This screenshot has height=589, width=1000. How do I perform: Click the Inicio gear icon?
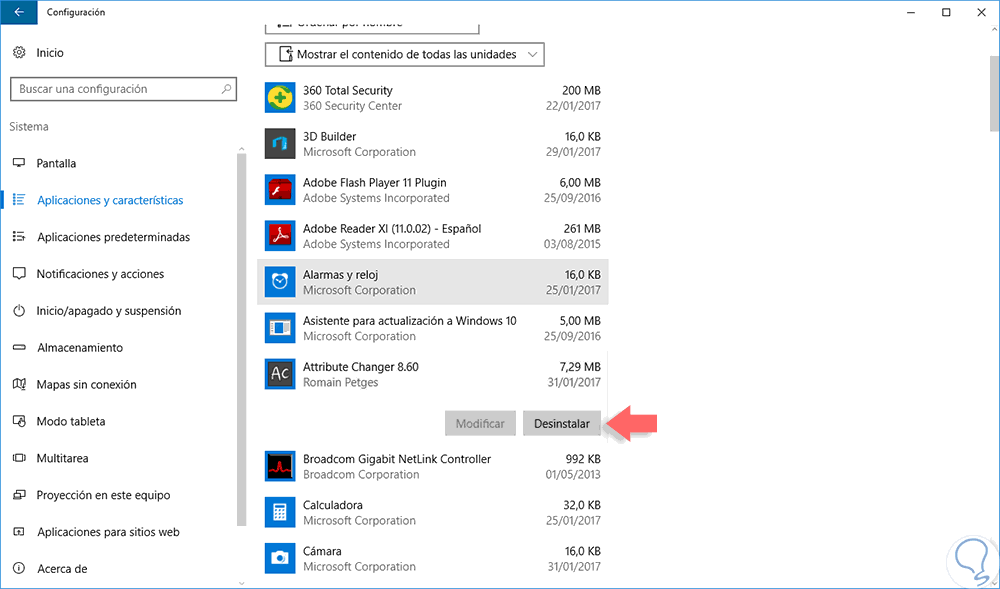click(x=19, y=52)
